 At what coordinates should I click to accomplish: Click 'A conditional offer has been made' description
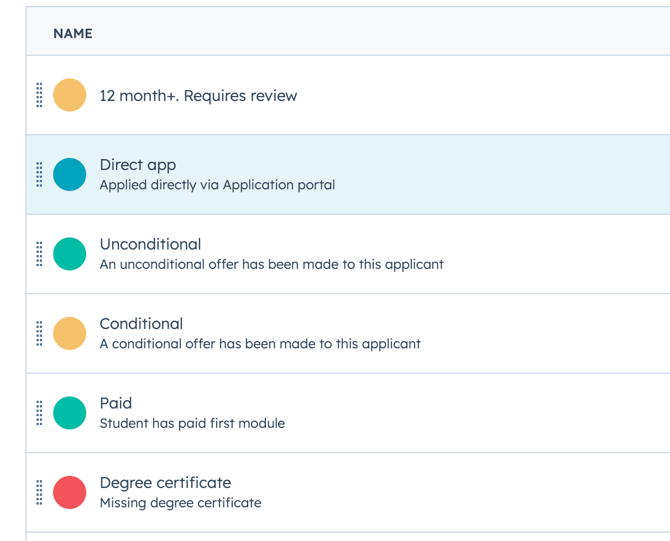(260, 344)
